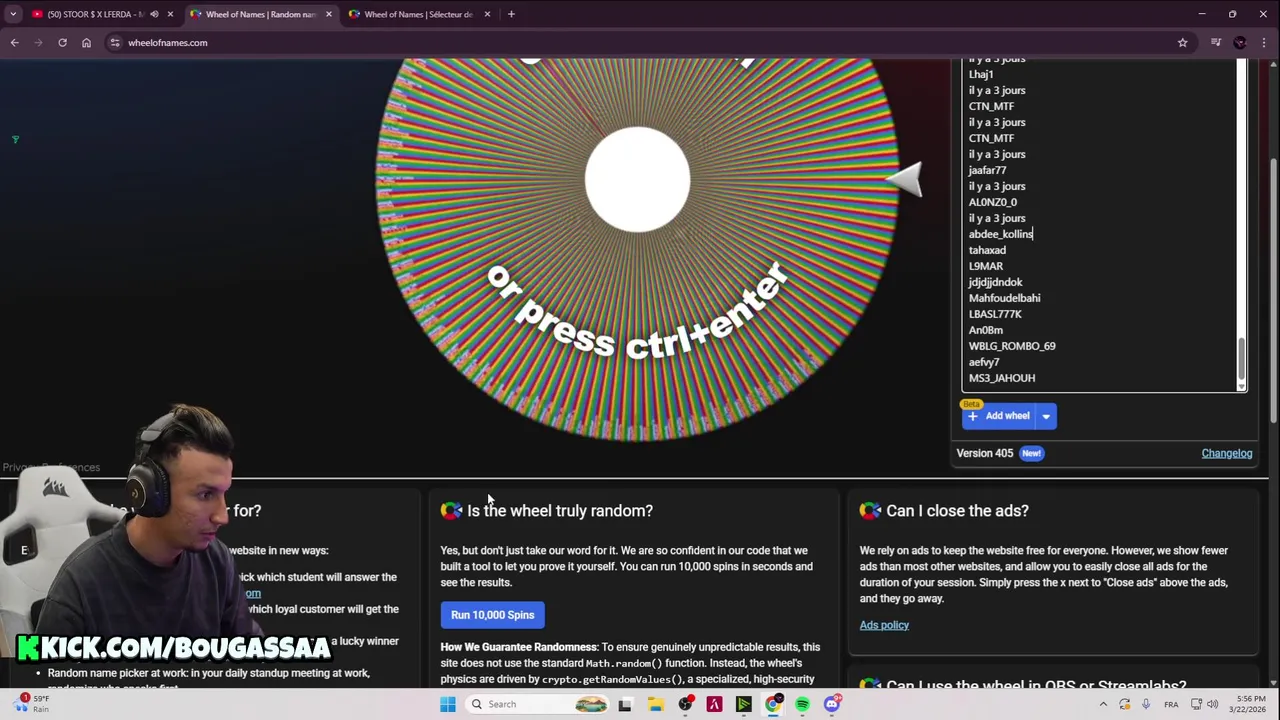The height and width of the screenshot is (720, 1280).
Task: Open Task View from the taskbar
Action: [625, 704]
